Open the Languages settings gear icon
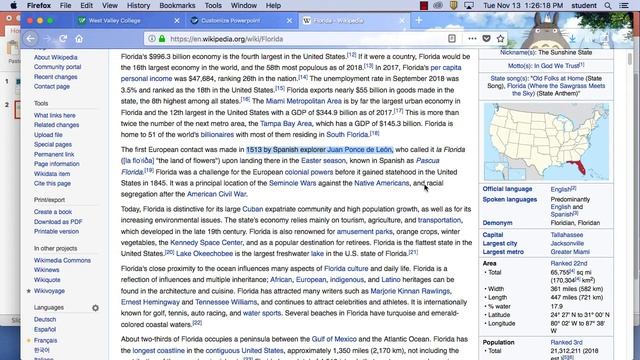This screenshot has width=640, height=360. 96,308
